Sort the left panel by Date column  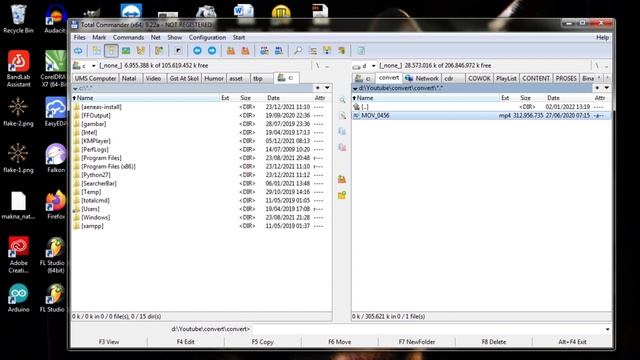tap(273, 98)
